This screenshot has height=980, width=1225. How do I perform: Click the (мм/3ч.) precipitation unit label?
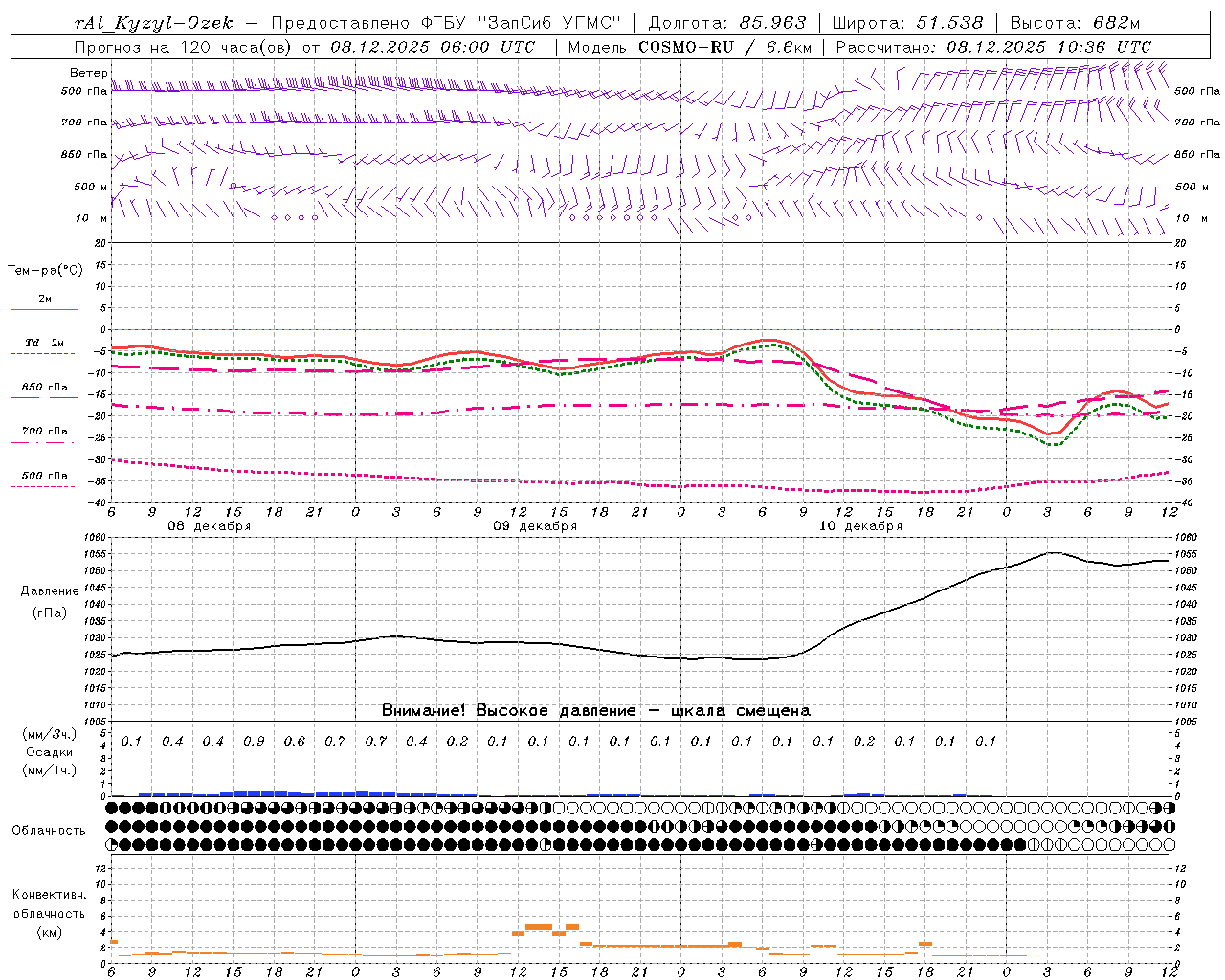pyautogui.click(x=49, y=734)
